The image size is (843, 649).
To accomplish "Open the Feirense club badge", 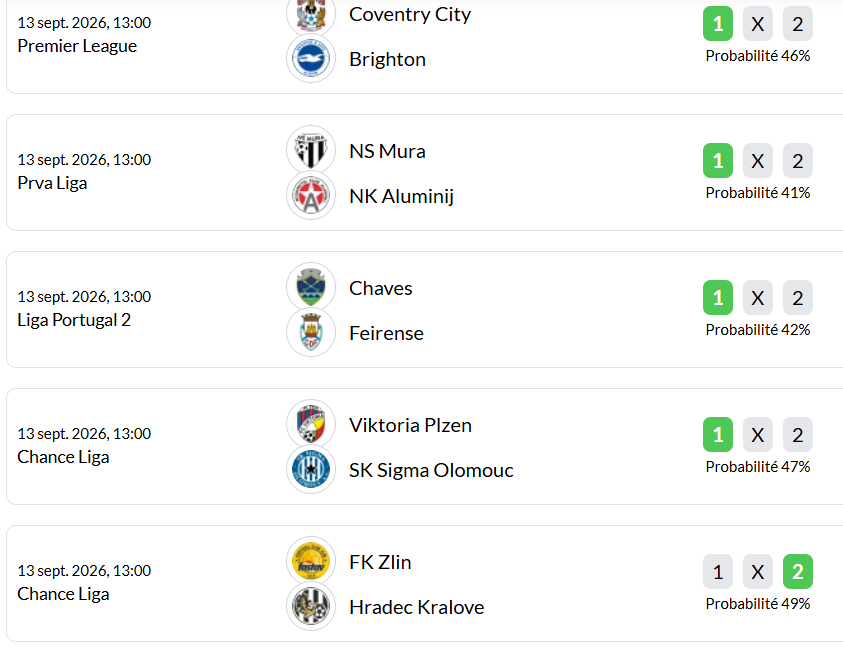I will [x=311, y=332].
